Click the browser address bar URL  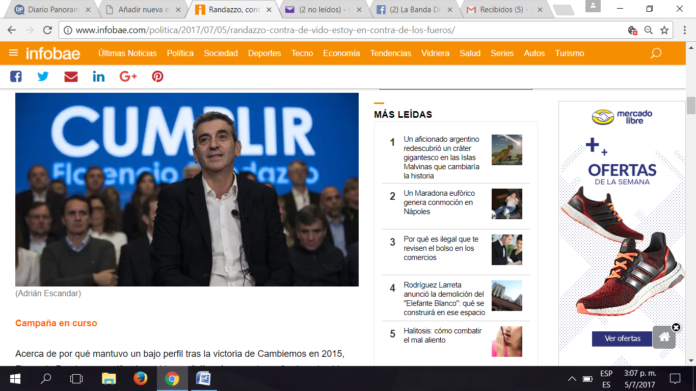(x=265, y=30)
